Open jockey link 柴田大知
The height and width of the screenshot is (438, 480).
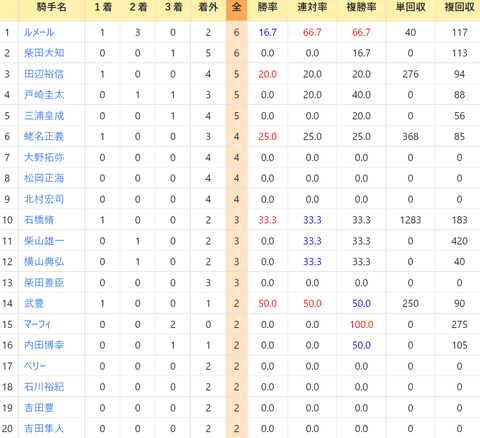tap(44, 53)
